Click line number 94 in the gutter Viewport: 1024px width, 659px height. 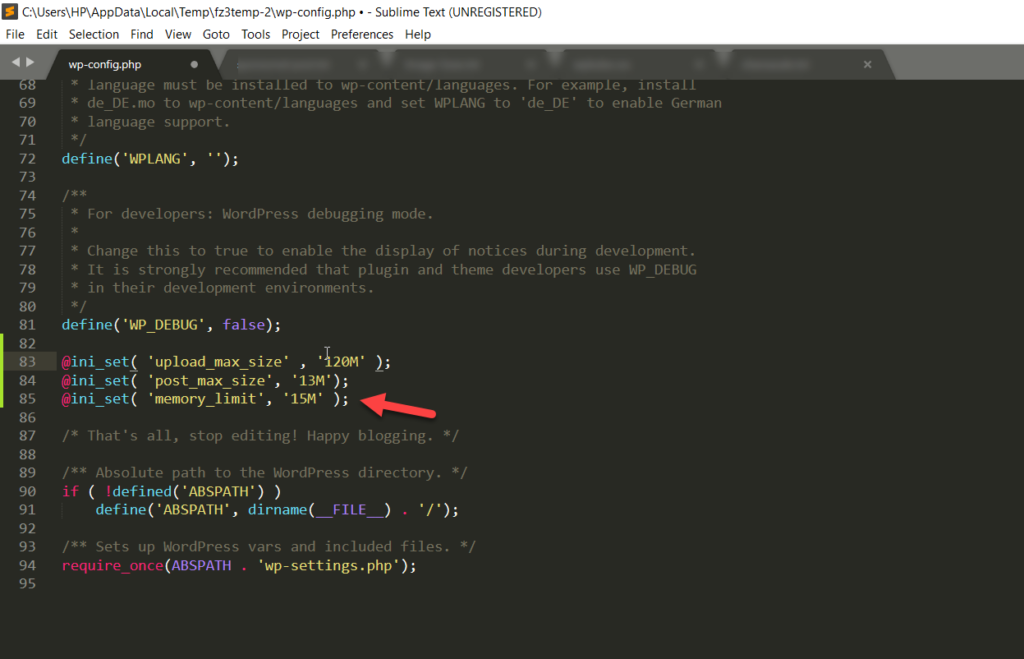27,566
